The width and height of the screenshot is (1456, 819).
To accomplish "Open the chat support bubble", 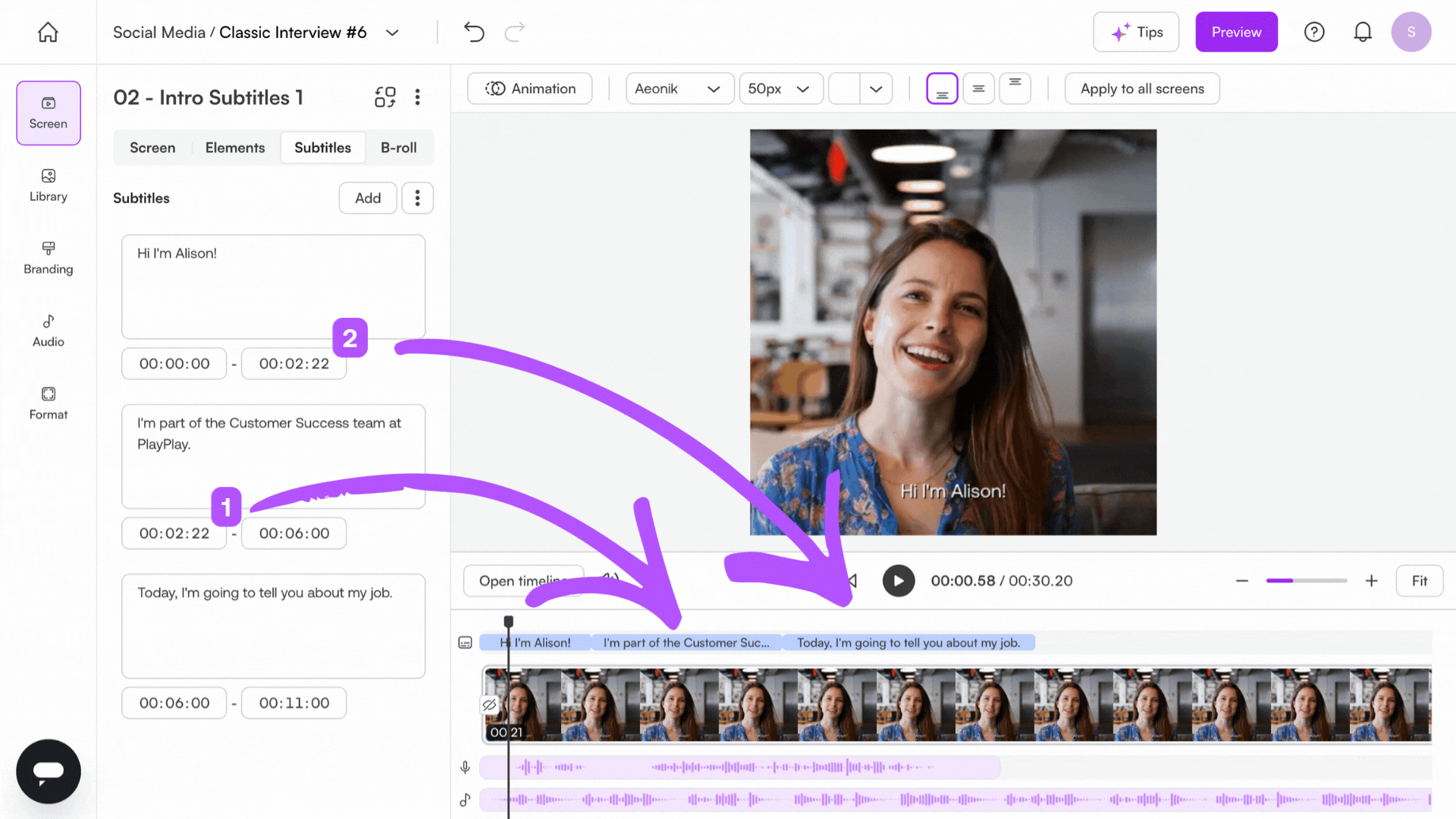I will (49, 771).
